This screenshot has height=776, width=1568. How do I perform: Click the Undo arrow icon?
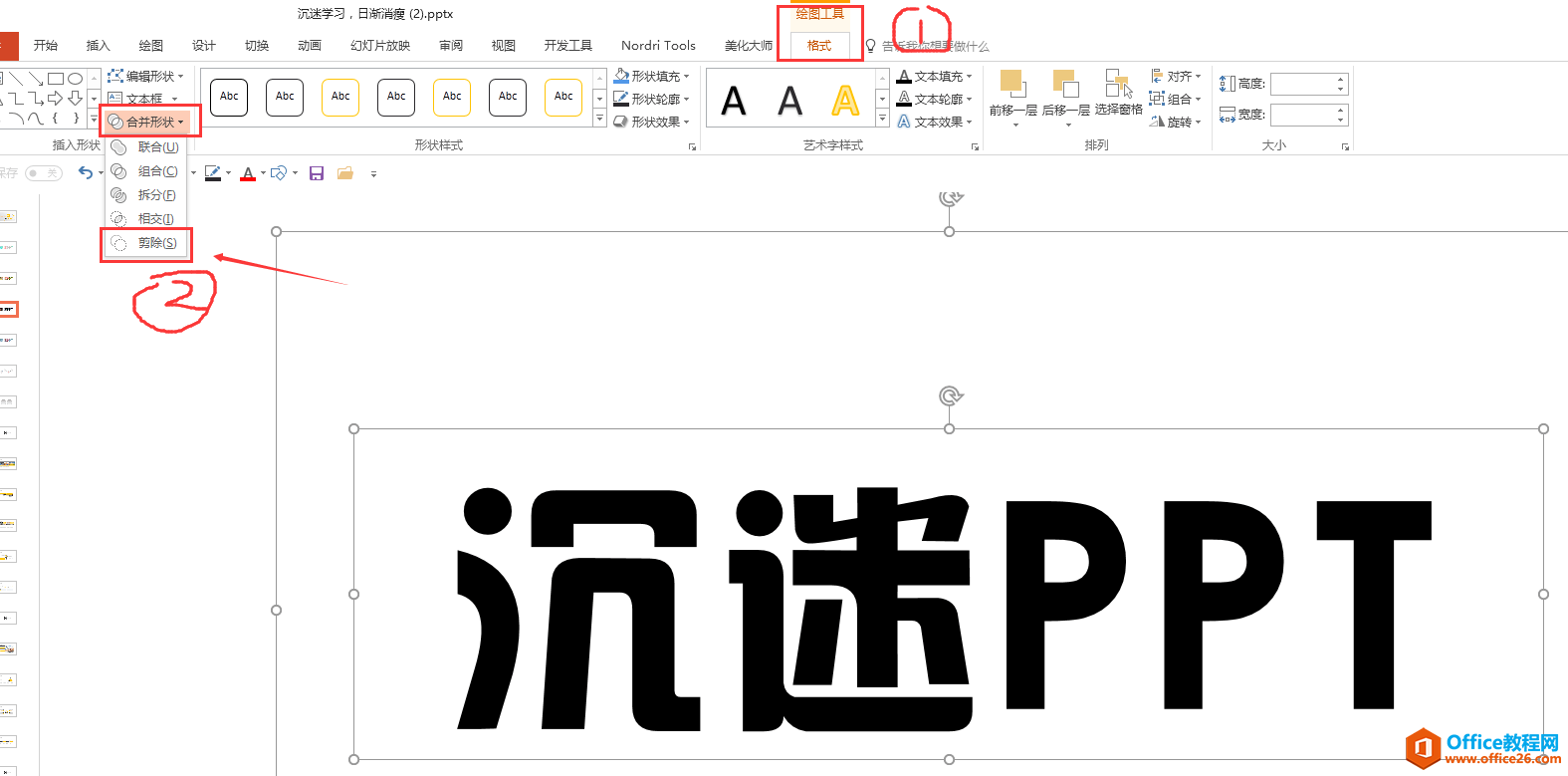coord(86,173)
